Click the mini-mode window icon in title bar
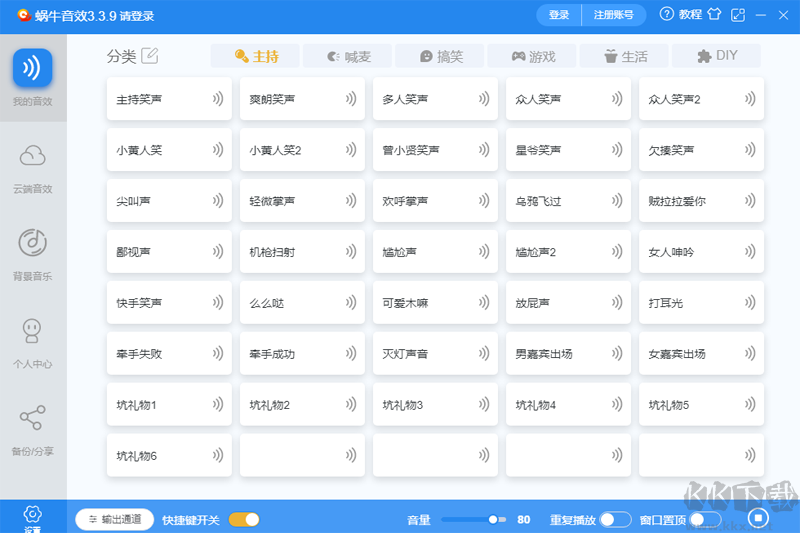This screenshot has height=533, width=800. click(738, 15)
